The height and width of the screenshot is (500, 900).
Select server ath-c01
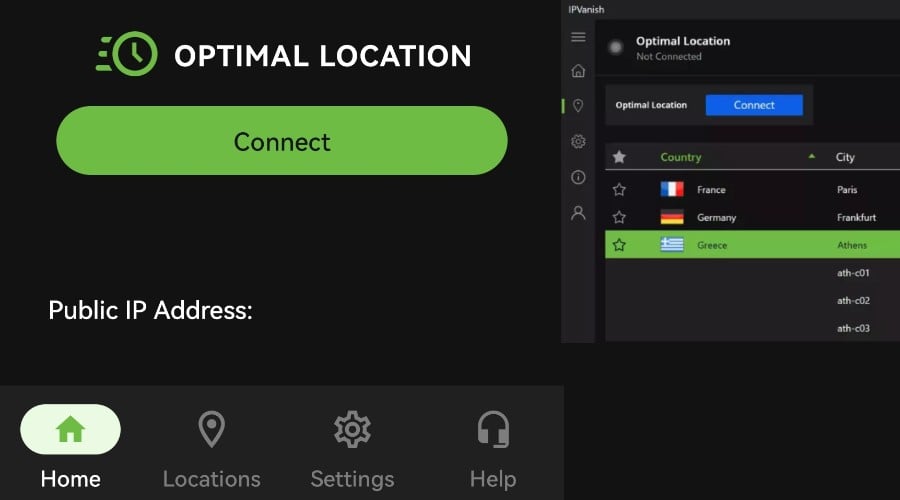pos(853,273)
